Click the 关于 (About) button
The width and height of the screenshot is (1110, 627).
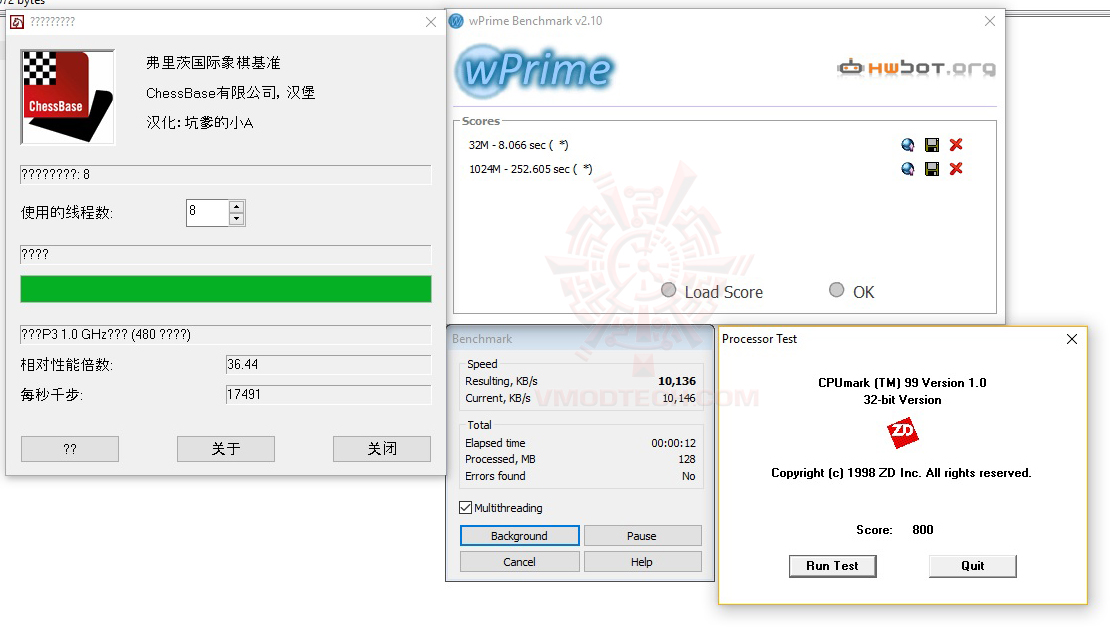coord(226,449)
